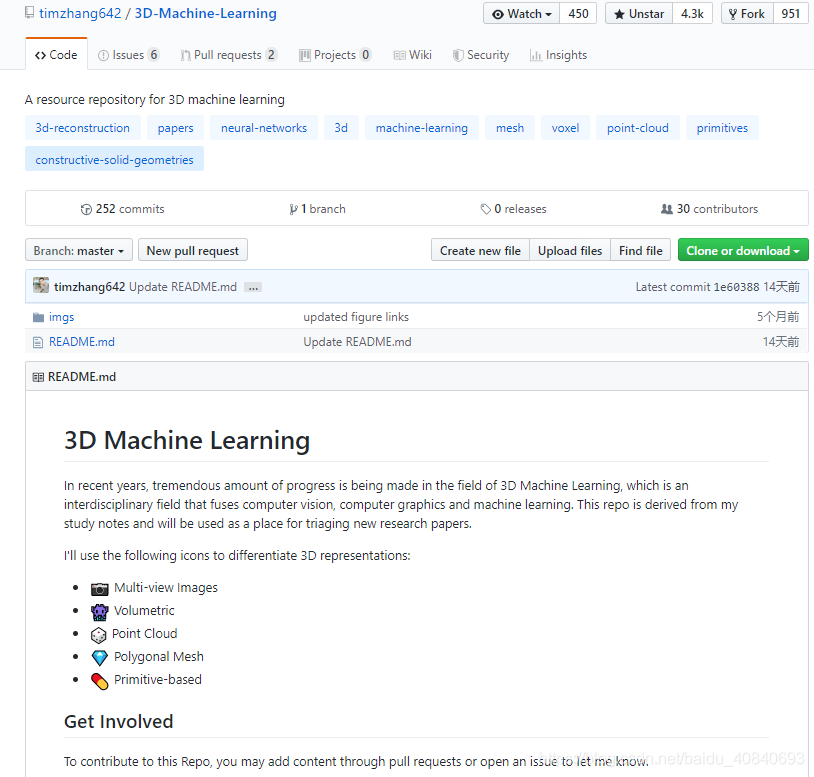Click the branch icon beside 1 branch
This screenshot has height=777, width=814.
pyautogui.click(x=293, y=209)
